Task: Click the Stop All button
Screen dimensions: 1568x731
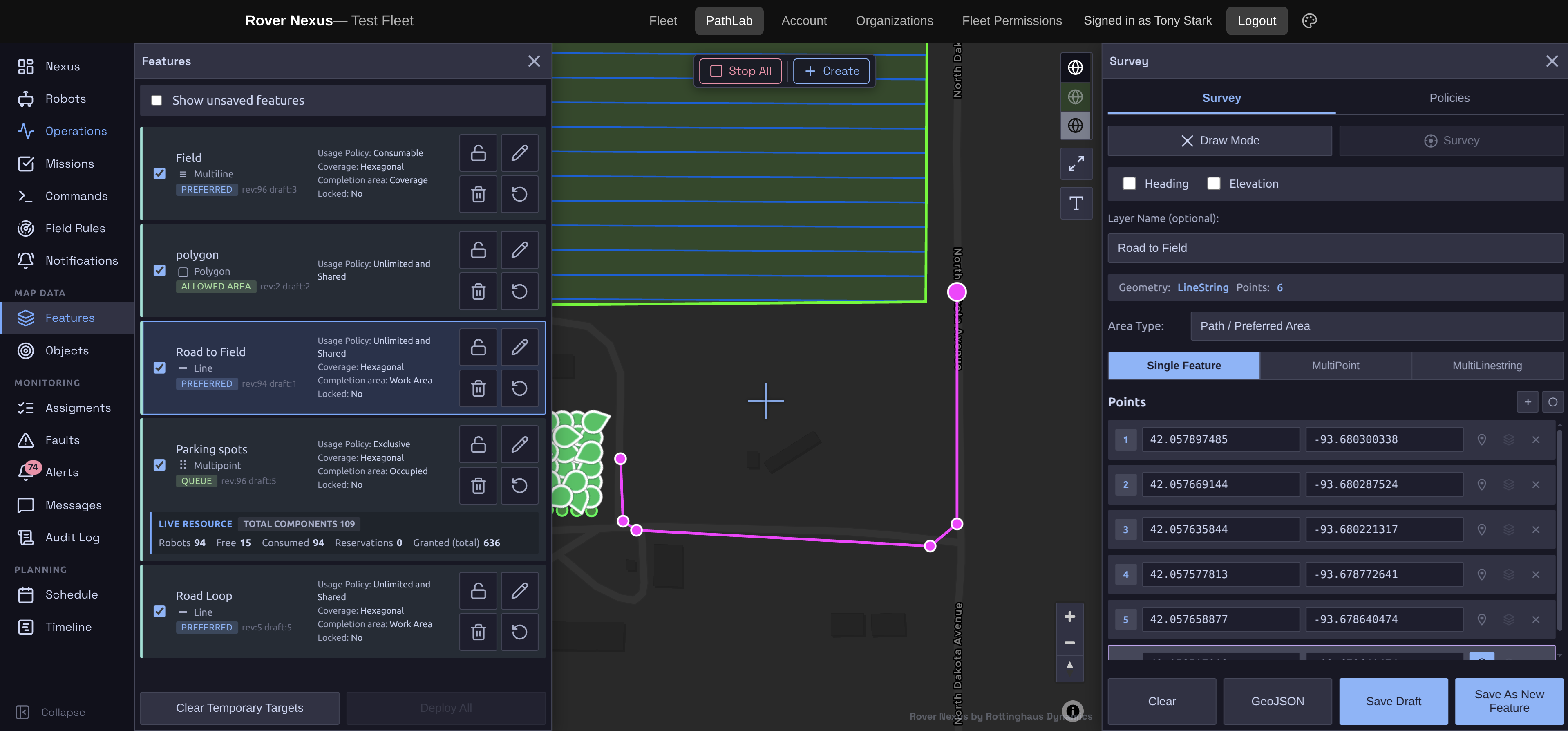Action: (x=740, y=71)
